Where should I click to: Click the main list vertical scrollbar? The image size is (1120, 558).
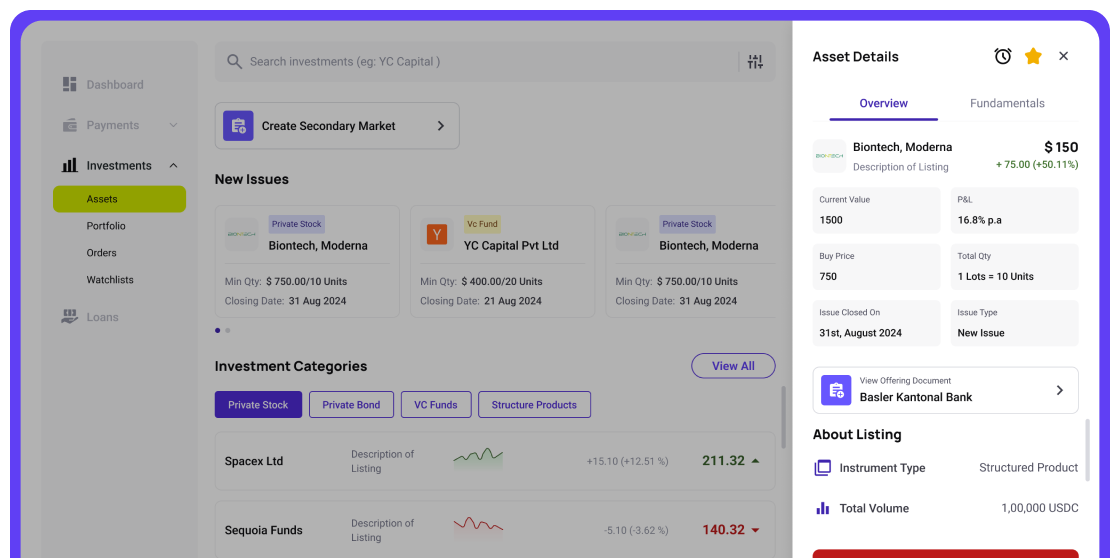click(784, 417)
